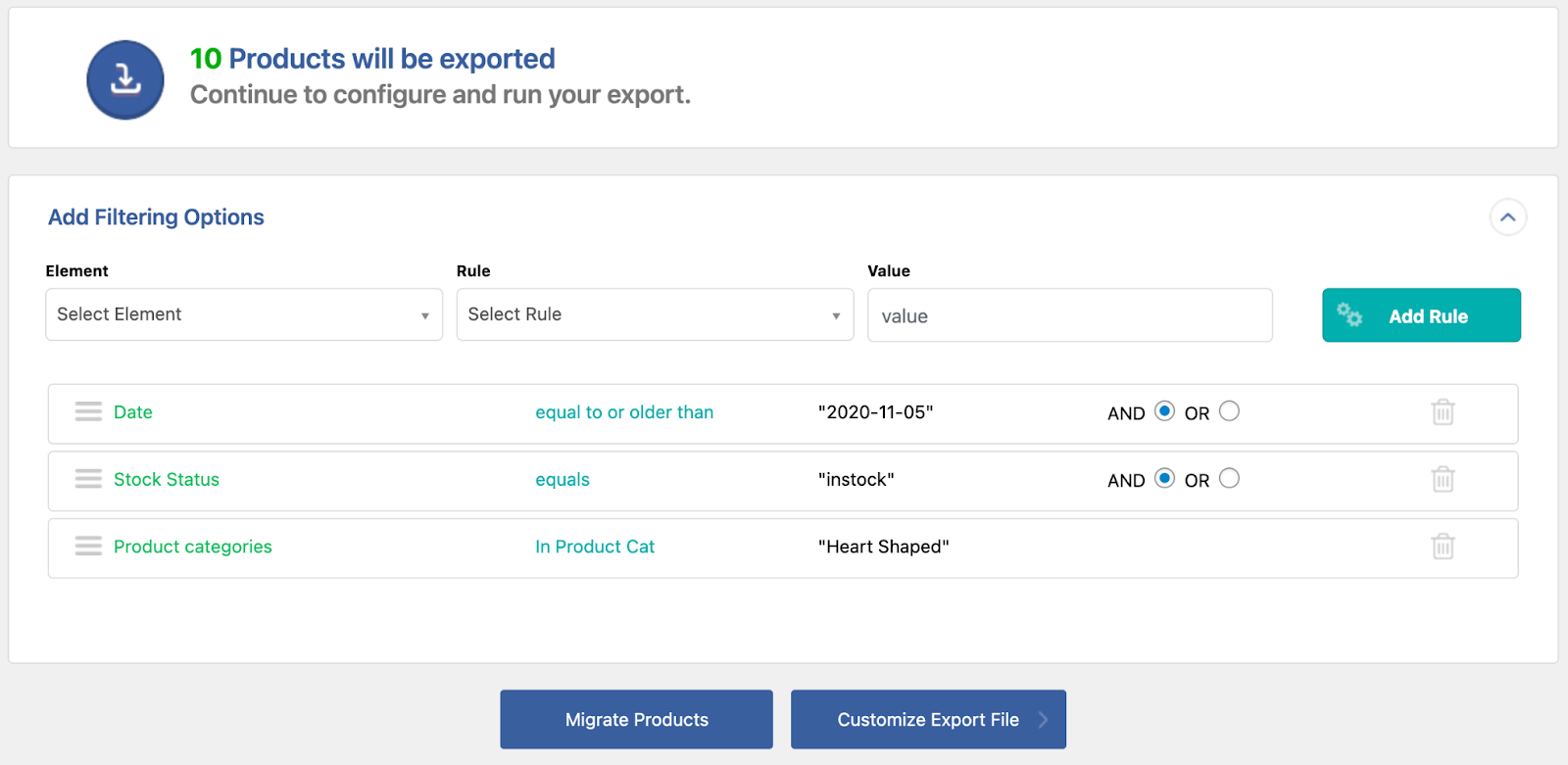Click the Stock Status drag handle
Screen dimensions: 1568x765
pyautogui.click(x=88, y=479)
